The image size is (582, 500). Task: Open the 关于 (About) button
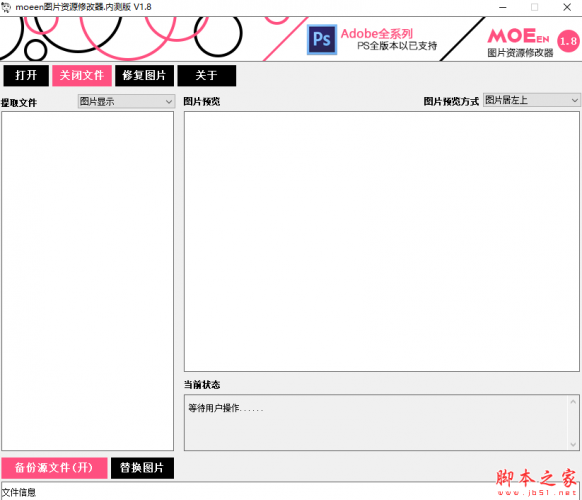tap(206, 76)
